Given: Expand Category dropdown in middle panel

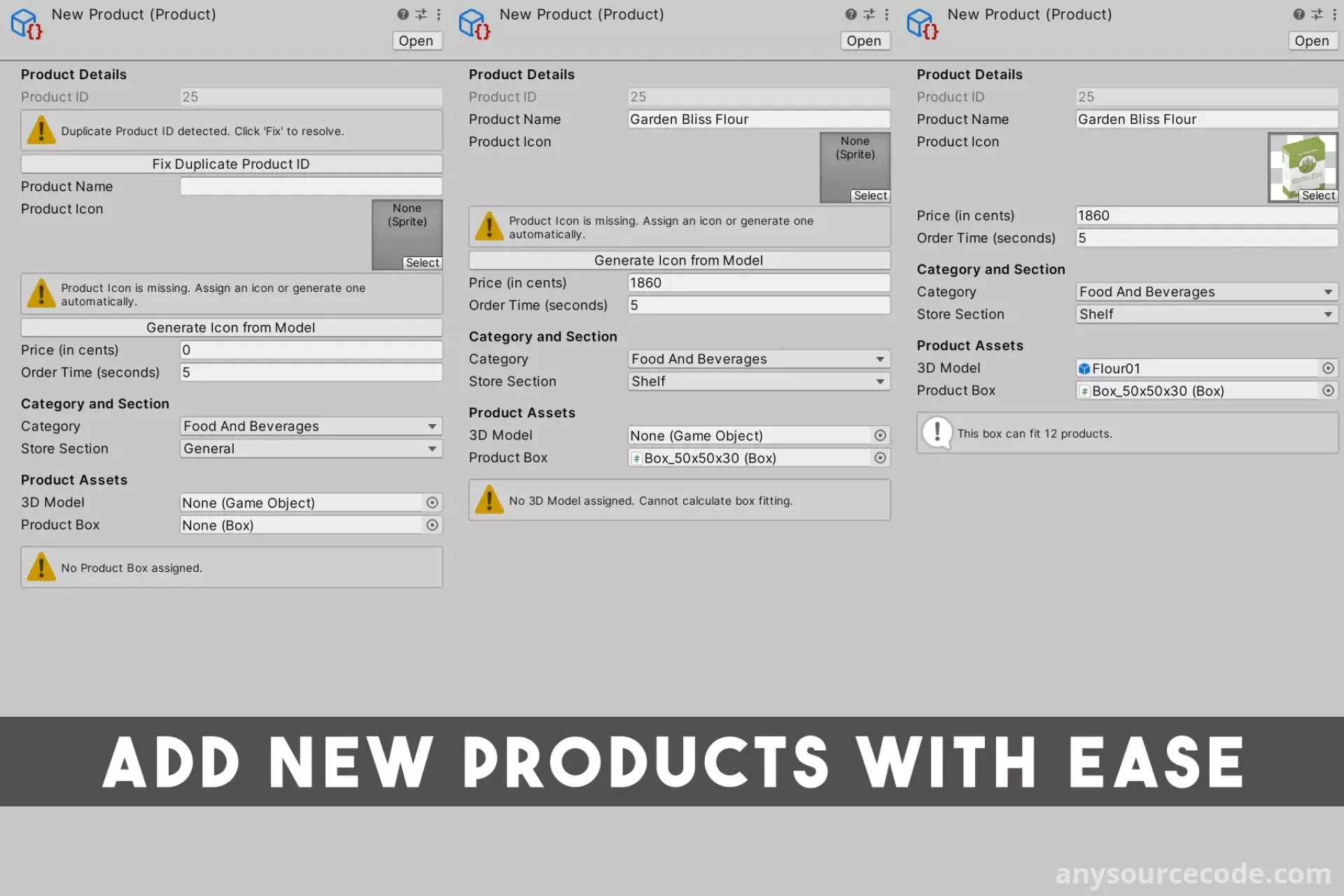Looking at the screenshot, I should tap(759, 359).
